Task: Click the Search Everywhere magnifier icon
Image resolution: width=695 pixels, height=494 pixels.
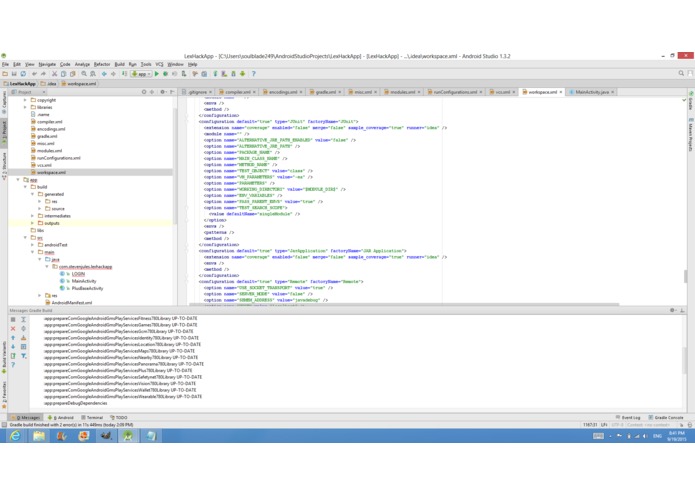Action: point(681,74)
